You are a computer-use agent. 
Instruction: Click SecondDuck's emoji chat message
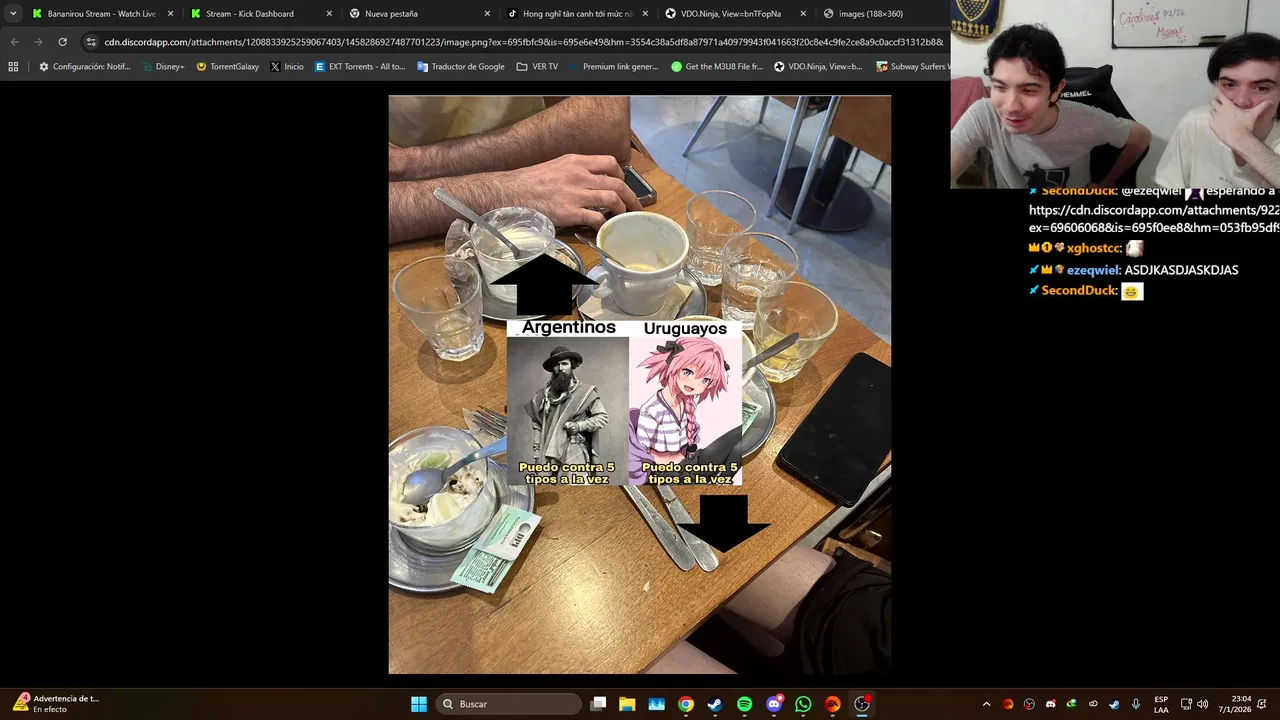[1132, 291]
